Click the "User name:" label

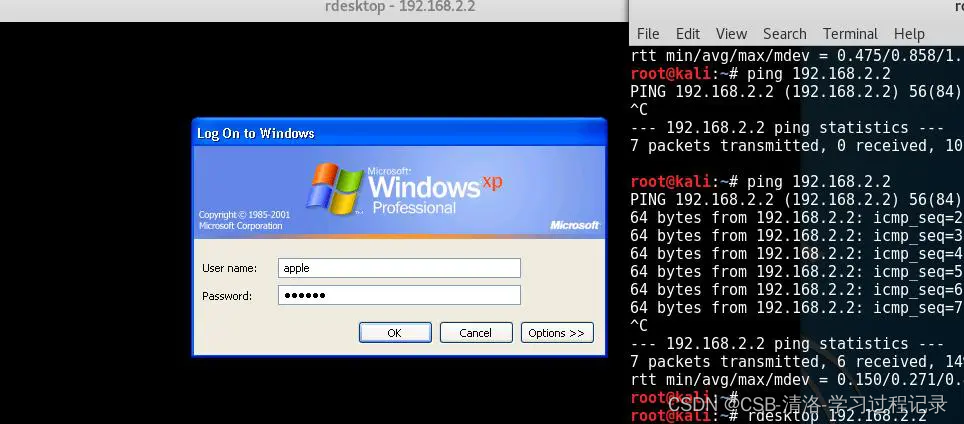click(x=229, y=269)
